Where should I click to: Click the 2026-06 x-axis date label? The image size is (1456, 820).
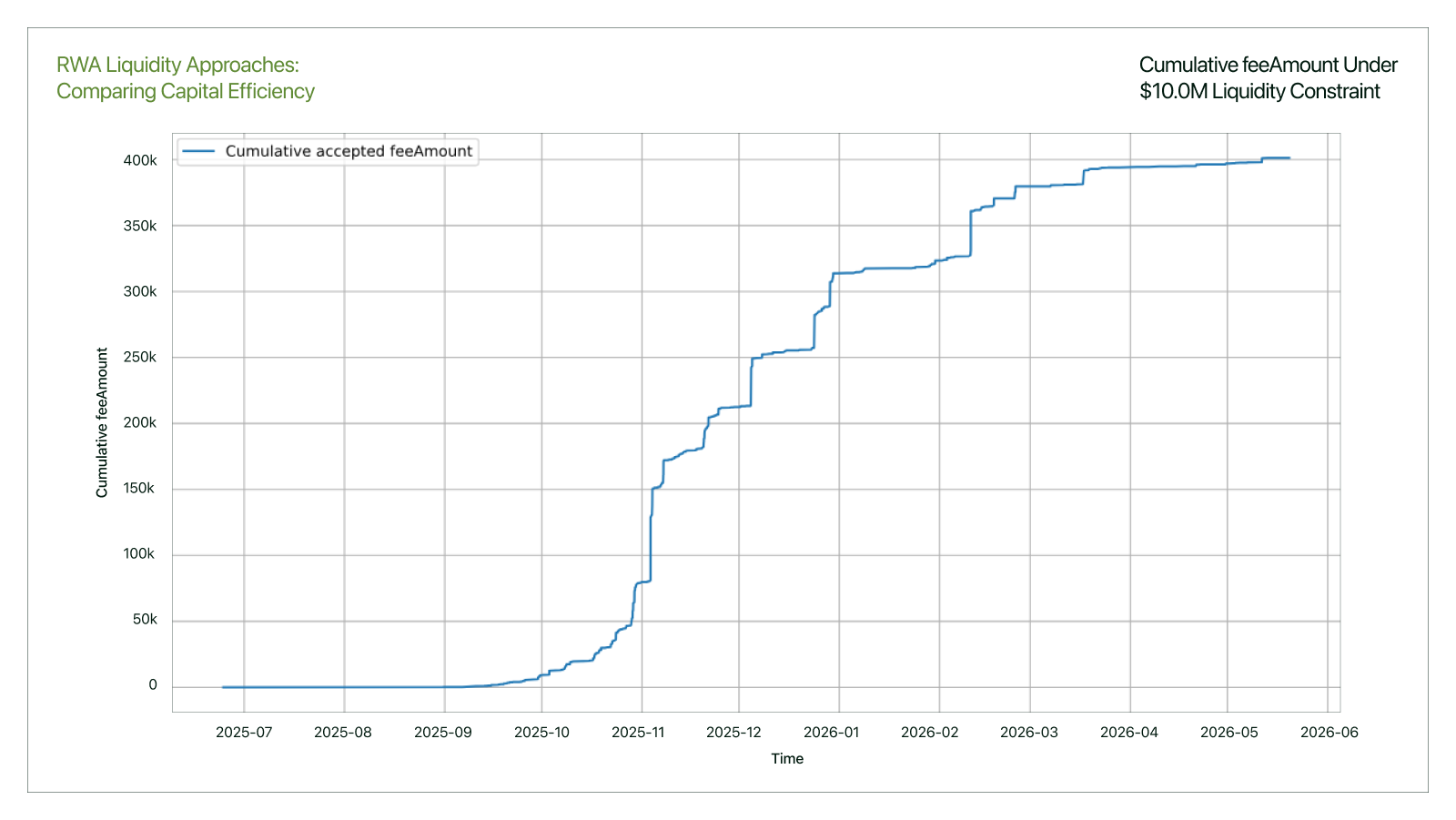click(x=1330, y=733)
